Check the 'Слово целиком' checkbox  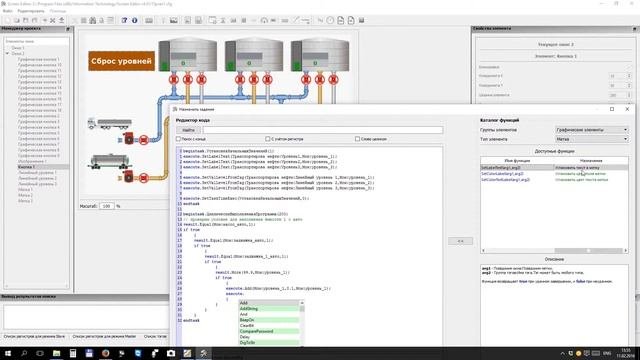pyautogui.click(x=358, y=139)
